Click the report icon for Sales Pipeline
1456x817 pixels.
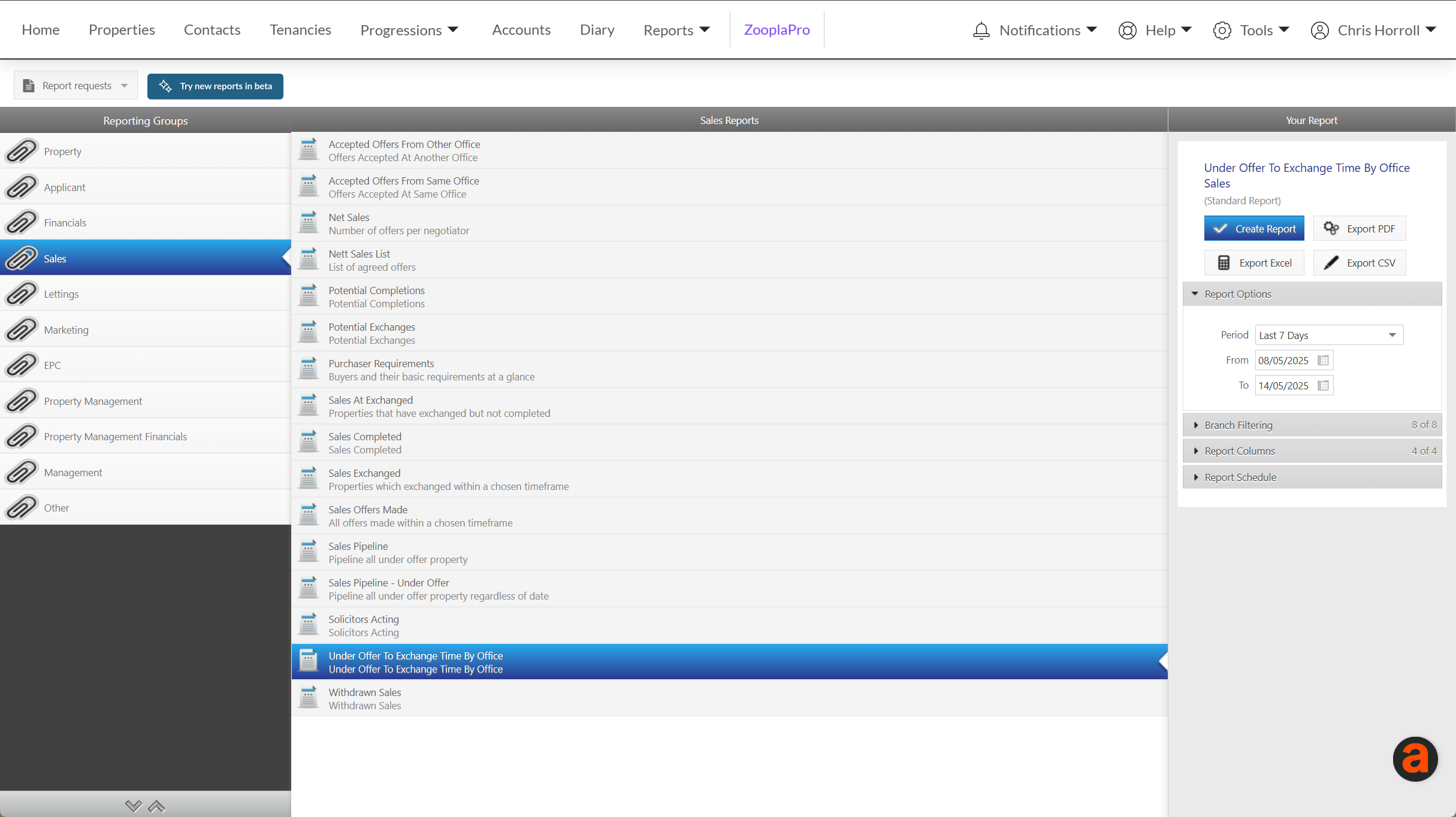pos(309,552)
